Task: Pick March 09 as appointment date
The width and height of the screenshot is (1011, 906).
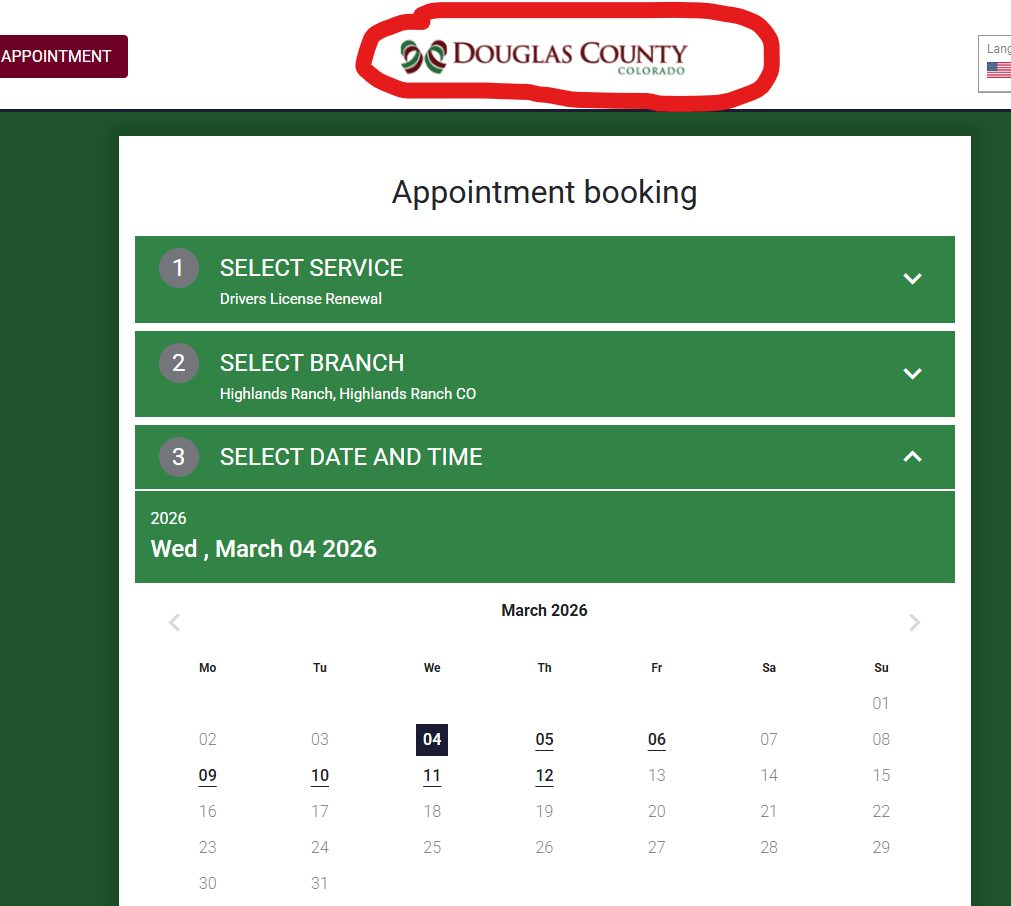Action: click(208, 776)
